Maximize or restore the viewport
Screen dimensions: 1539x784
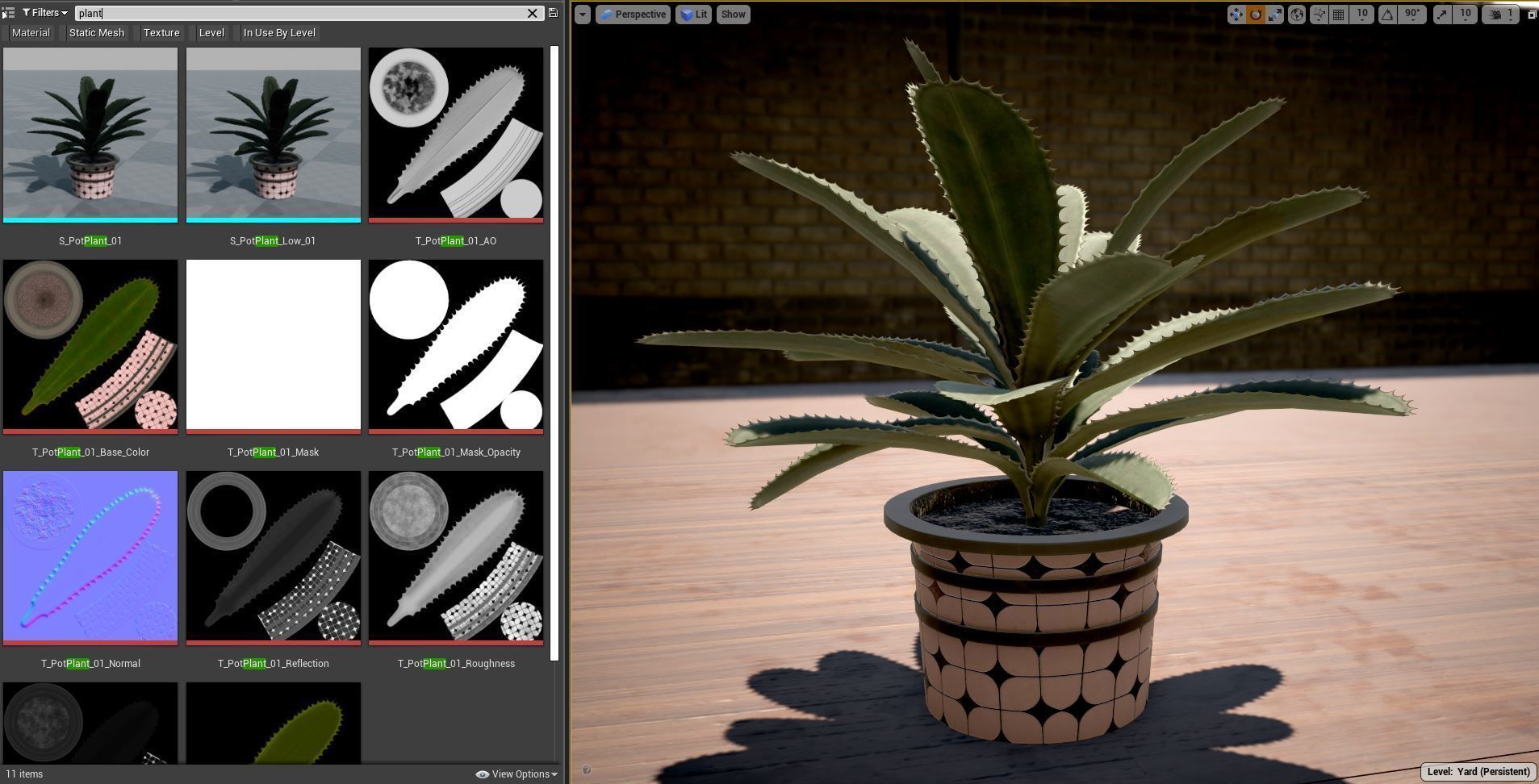coord(1532,15)
